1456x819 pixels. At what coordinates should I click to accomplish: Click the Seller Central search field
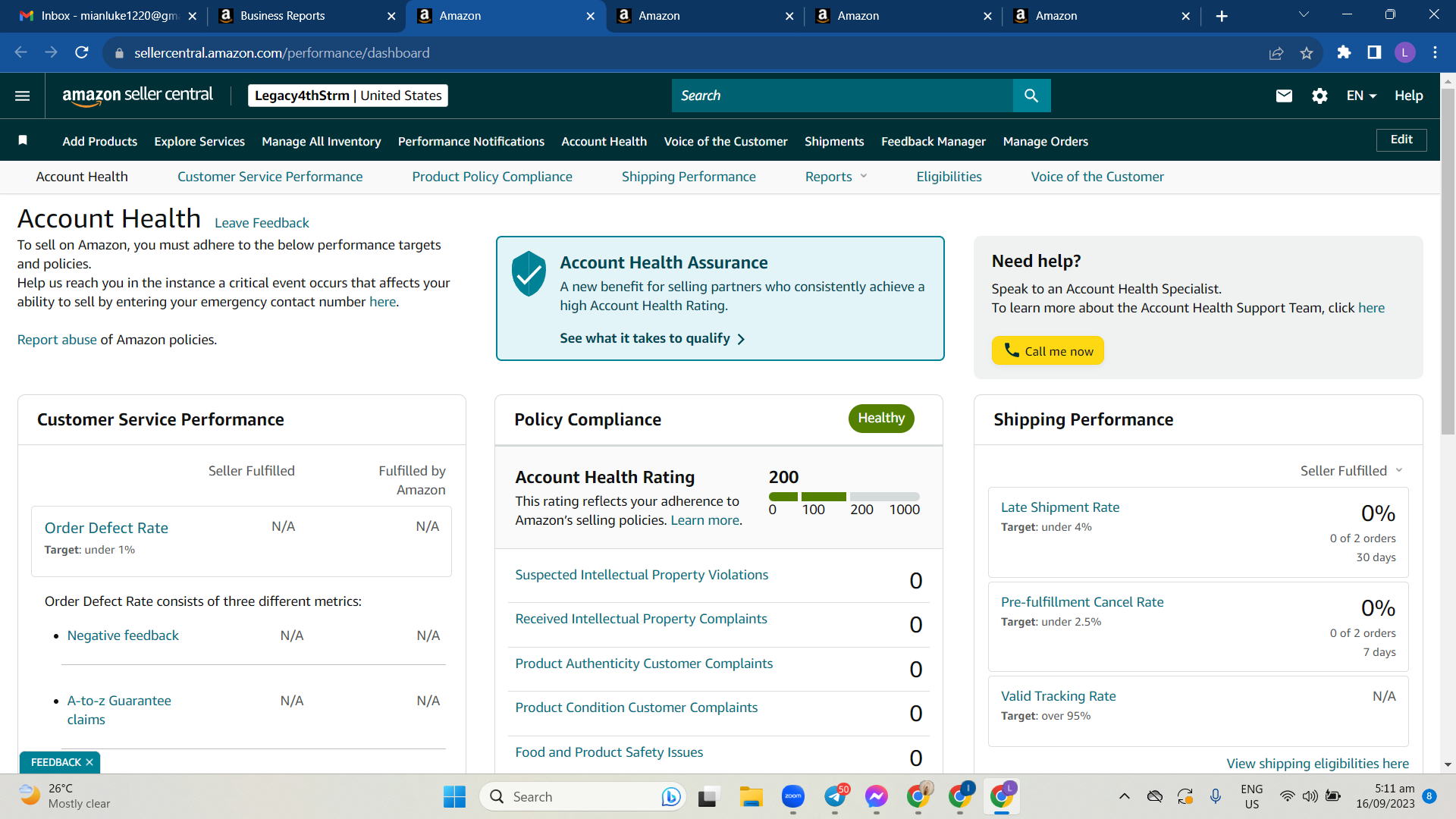pyautogui.click(x=843, y=96)
